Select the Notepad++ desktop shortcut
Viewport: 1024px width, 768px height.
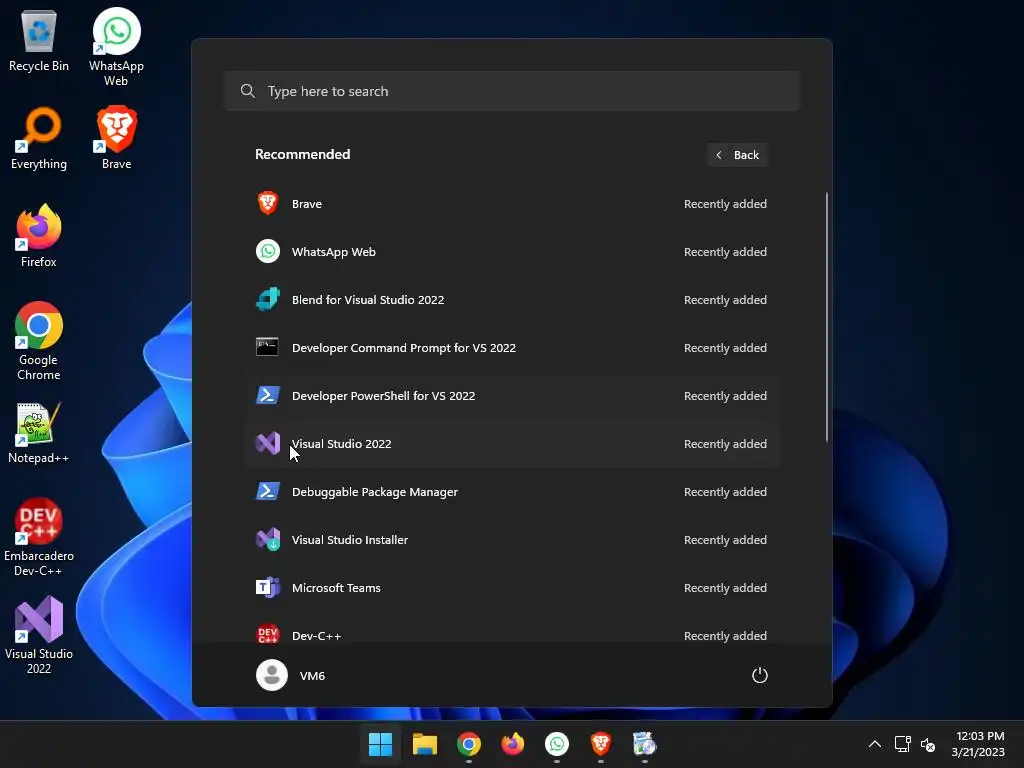39,433
